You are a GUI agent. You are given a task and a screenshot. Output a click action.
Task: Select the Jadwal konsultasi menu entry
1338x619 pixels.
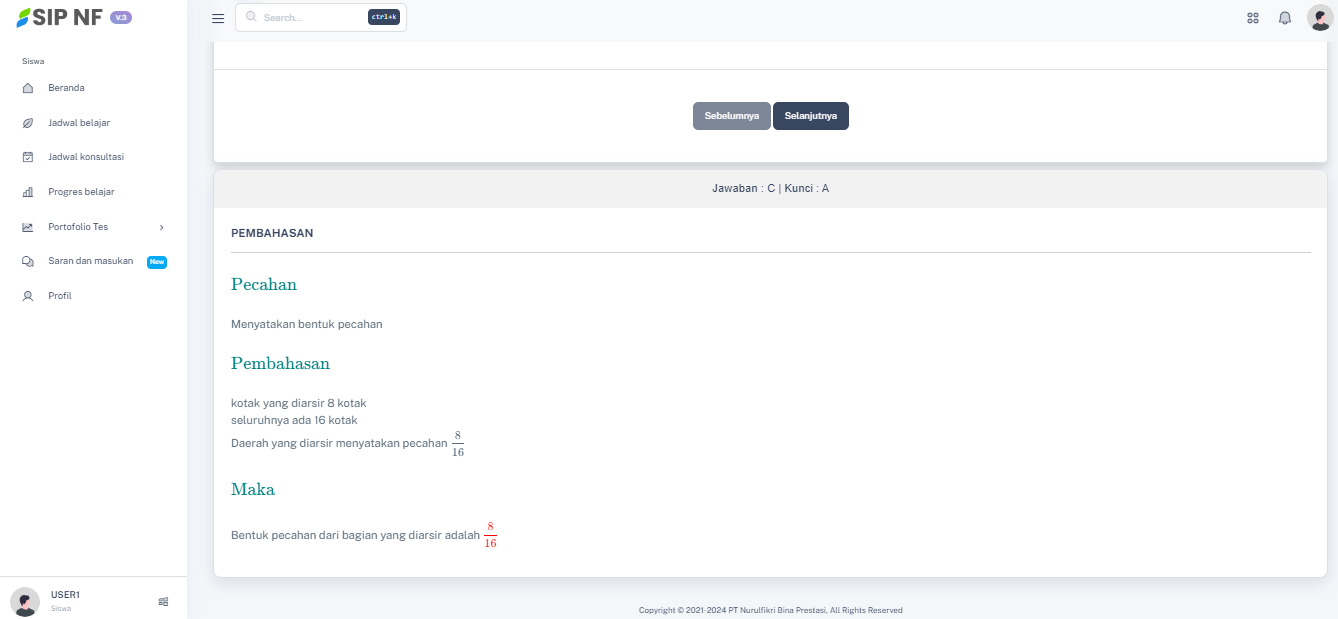tap(88, 156)
